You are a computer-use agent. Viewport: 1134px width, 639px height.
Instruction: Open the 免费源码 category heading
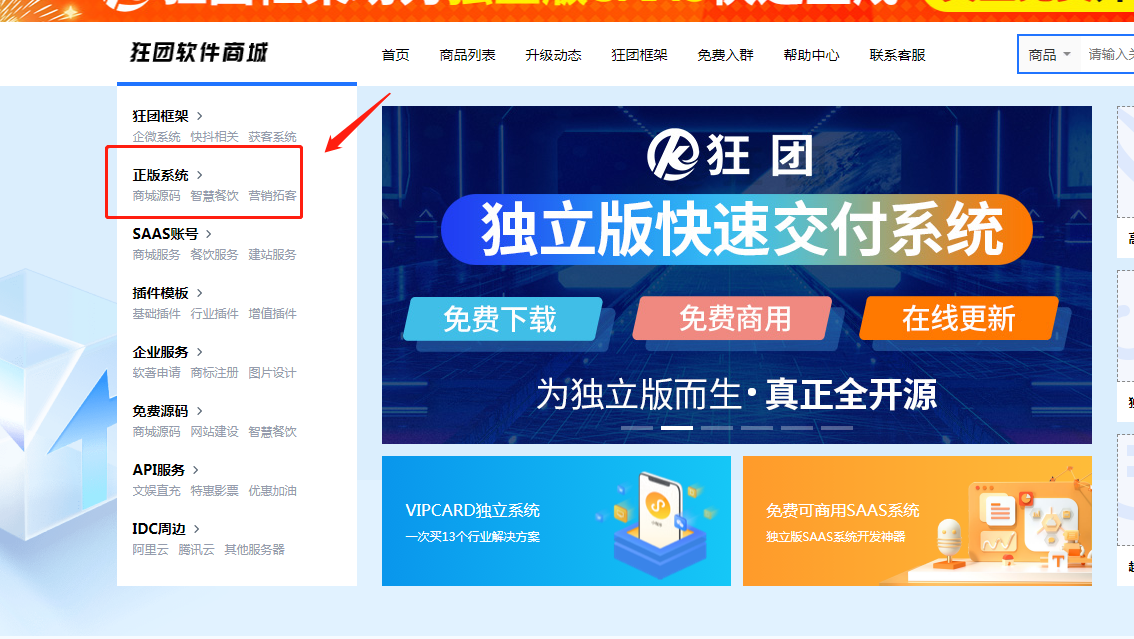161,411
